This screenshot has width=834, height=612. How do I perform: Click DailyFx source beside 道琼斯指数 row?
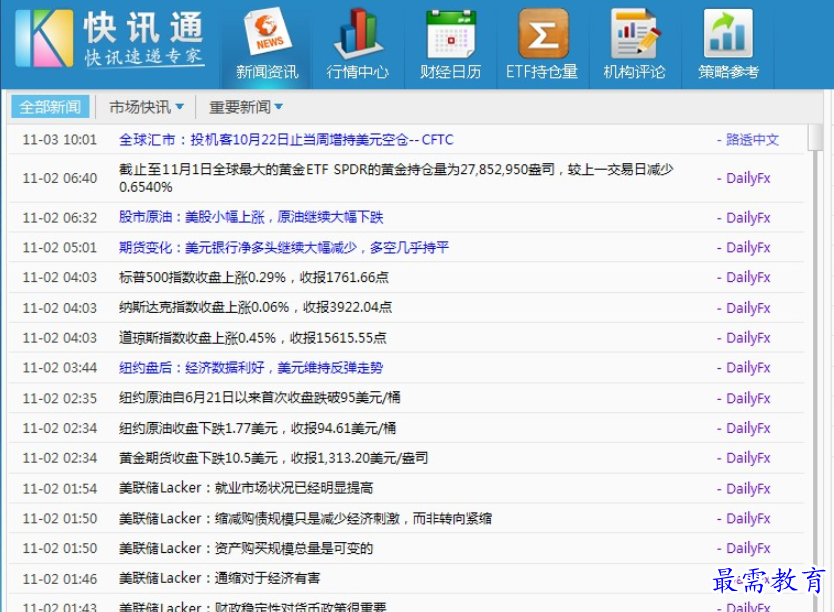[x=746, y=338]
